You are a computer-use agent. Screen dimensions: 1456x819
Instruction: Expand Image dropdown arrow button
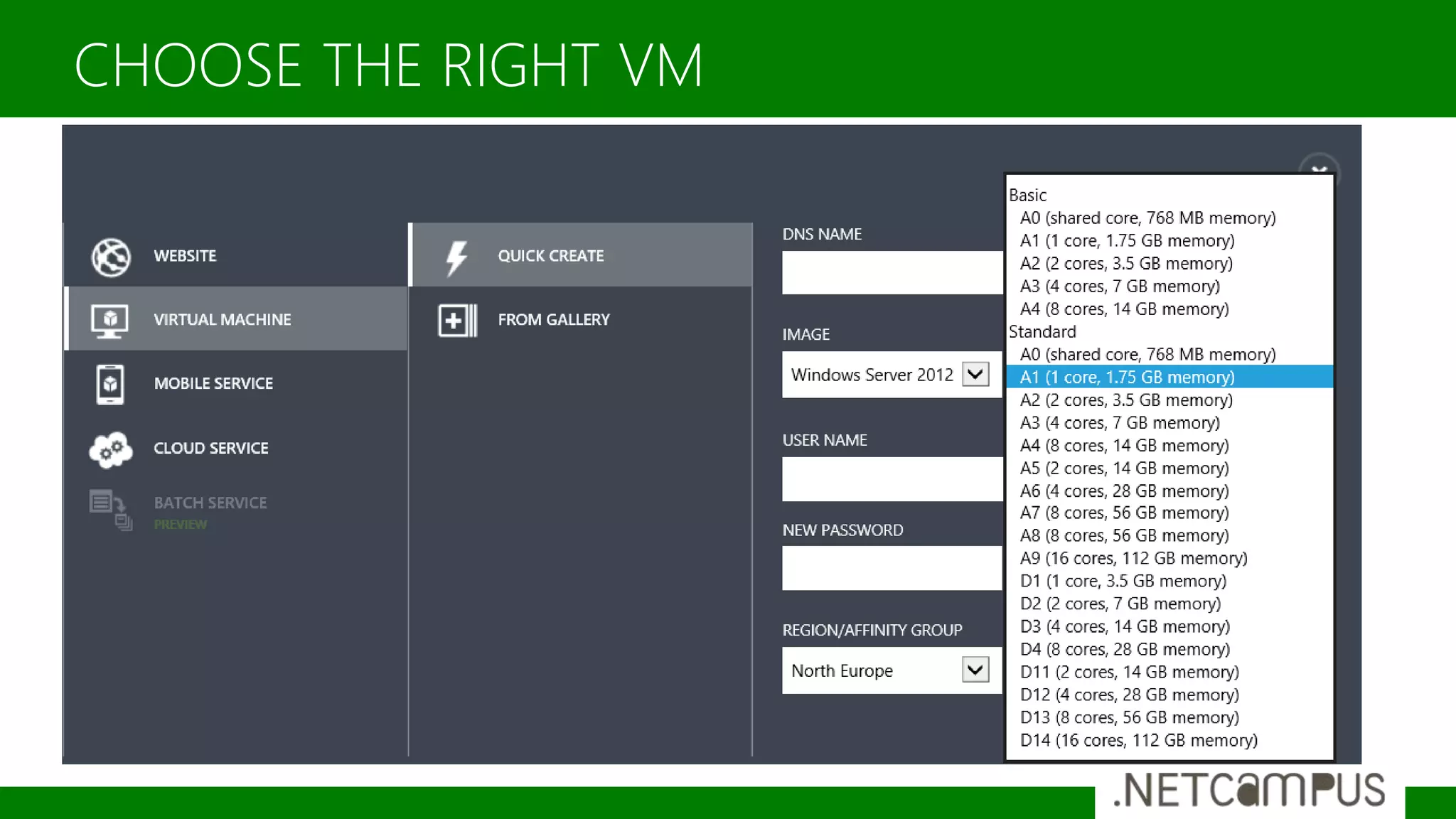point(975,374)
